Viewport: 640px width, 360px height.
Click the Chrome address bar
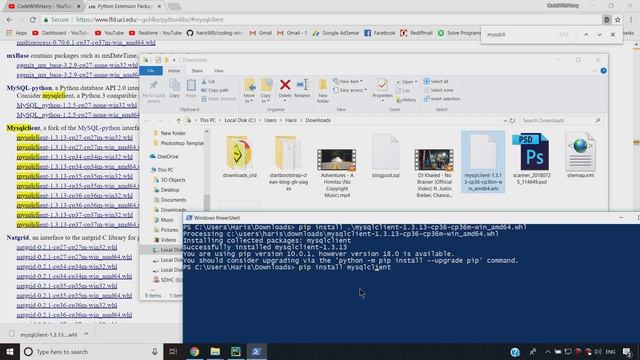click(320, 20)
